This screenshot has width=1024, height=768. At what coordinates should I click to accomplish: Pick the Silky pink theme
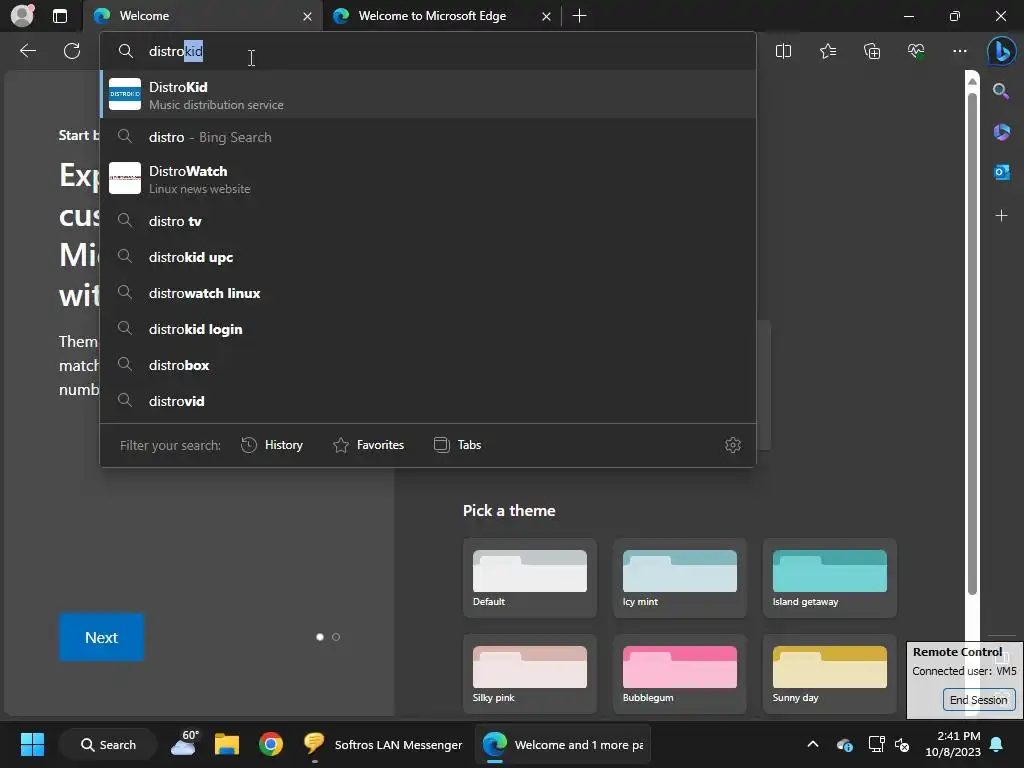[530, 674]
